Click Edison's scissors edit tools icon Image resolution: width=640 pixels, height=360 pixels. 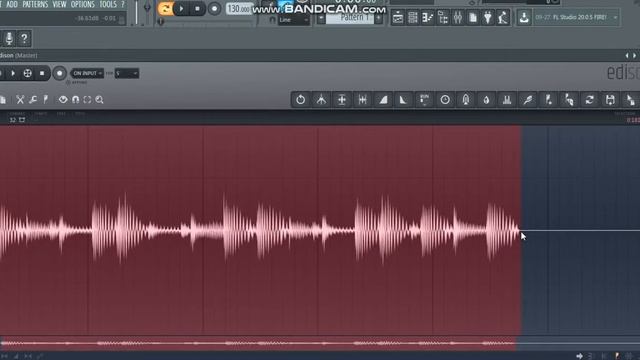(x=20, y=100)
